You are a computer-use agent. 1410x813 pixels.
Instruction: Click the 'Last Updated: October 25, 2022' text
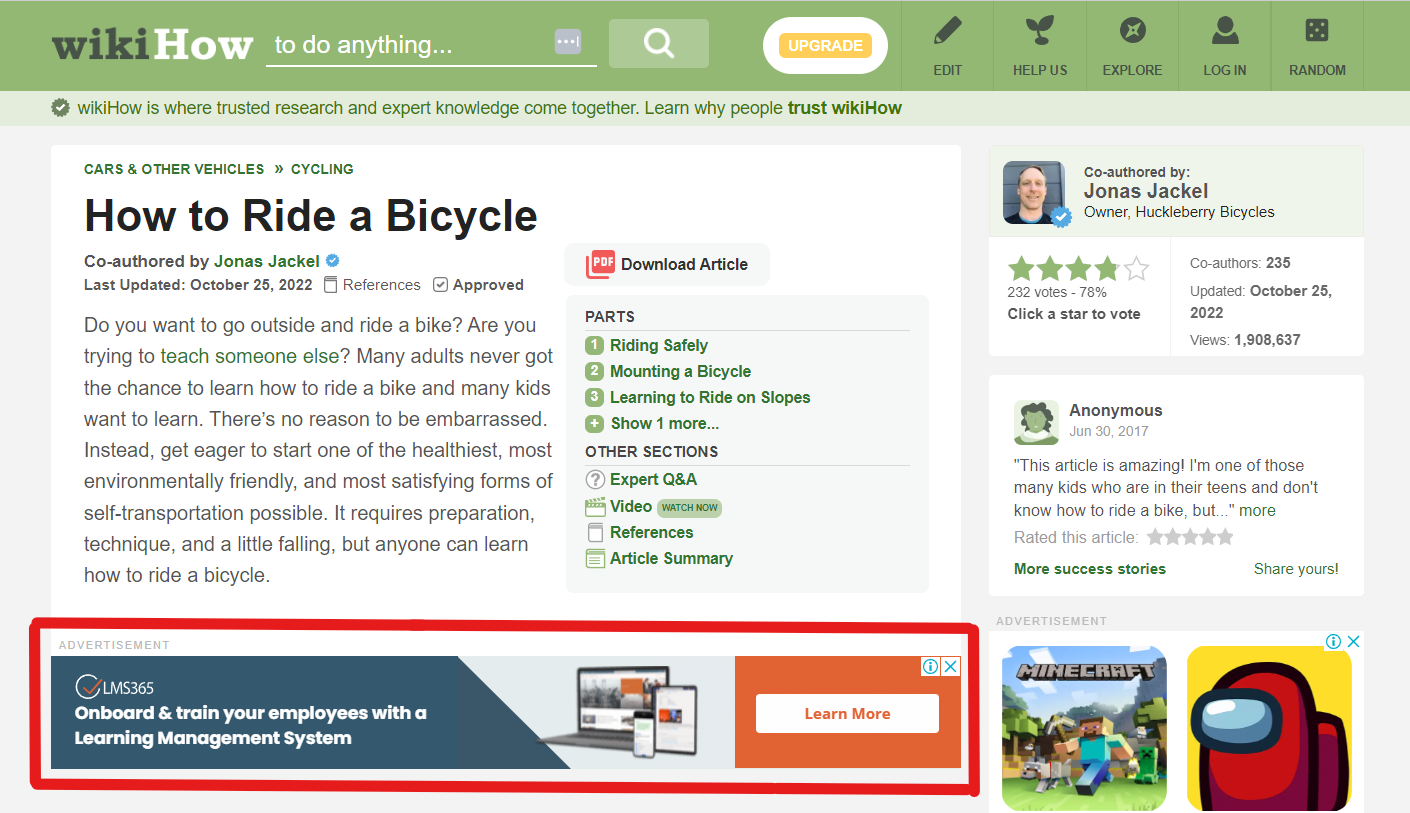click(x=200, y=285)
